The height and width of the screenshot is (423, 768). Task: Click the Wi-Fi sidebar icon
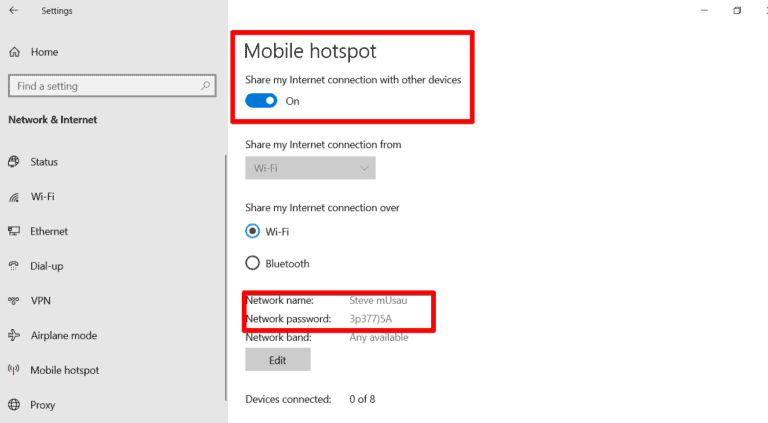coord(14,197)
